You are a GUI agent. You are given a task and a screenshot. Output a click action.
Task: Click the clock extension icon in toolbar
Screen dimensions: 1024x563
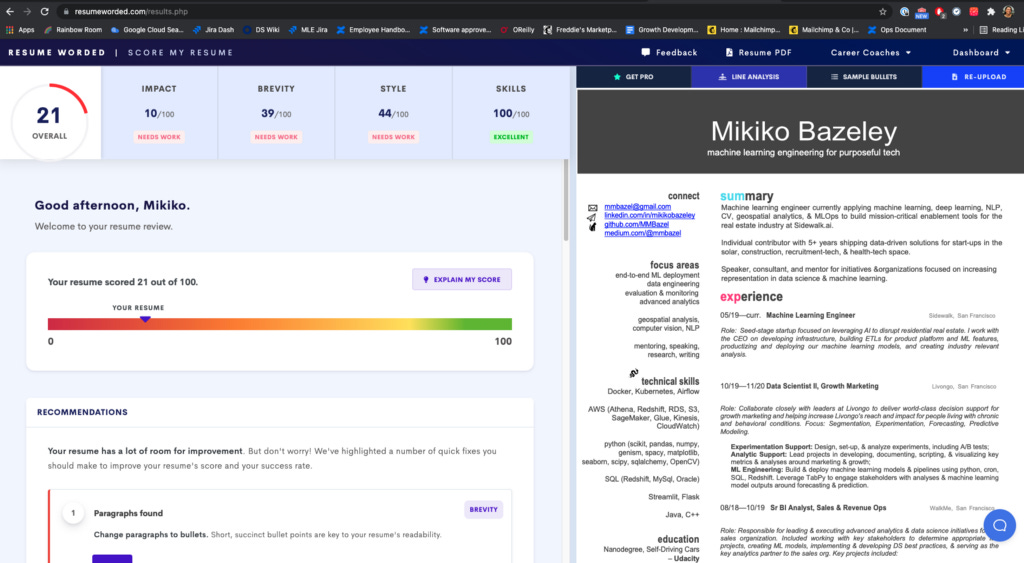tap(904, 11)
